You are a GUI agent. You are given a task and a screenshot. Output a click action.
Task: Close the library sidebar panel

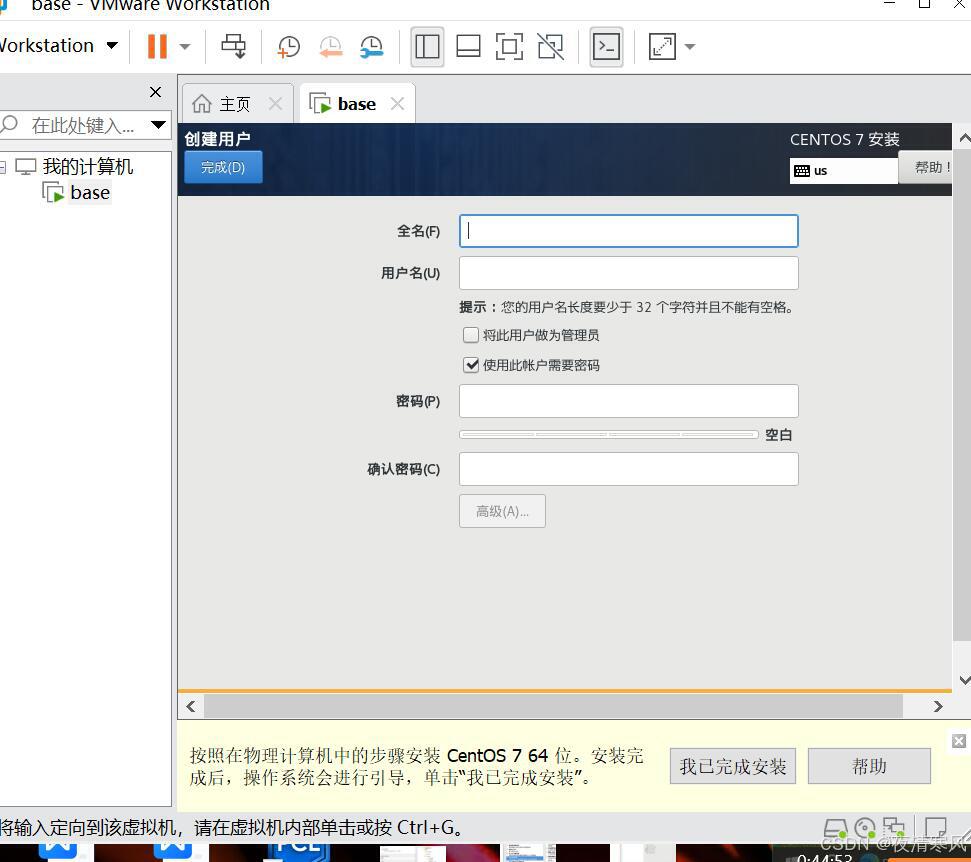click(155, 92)
